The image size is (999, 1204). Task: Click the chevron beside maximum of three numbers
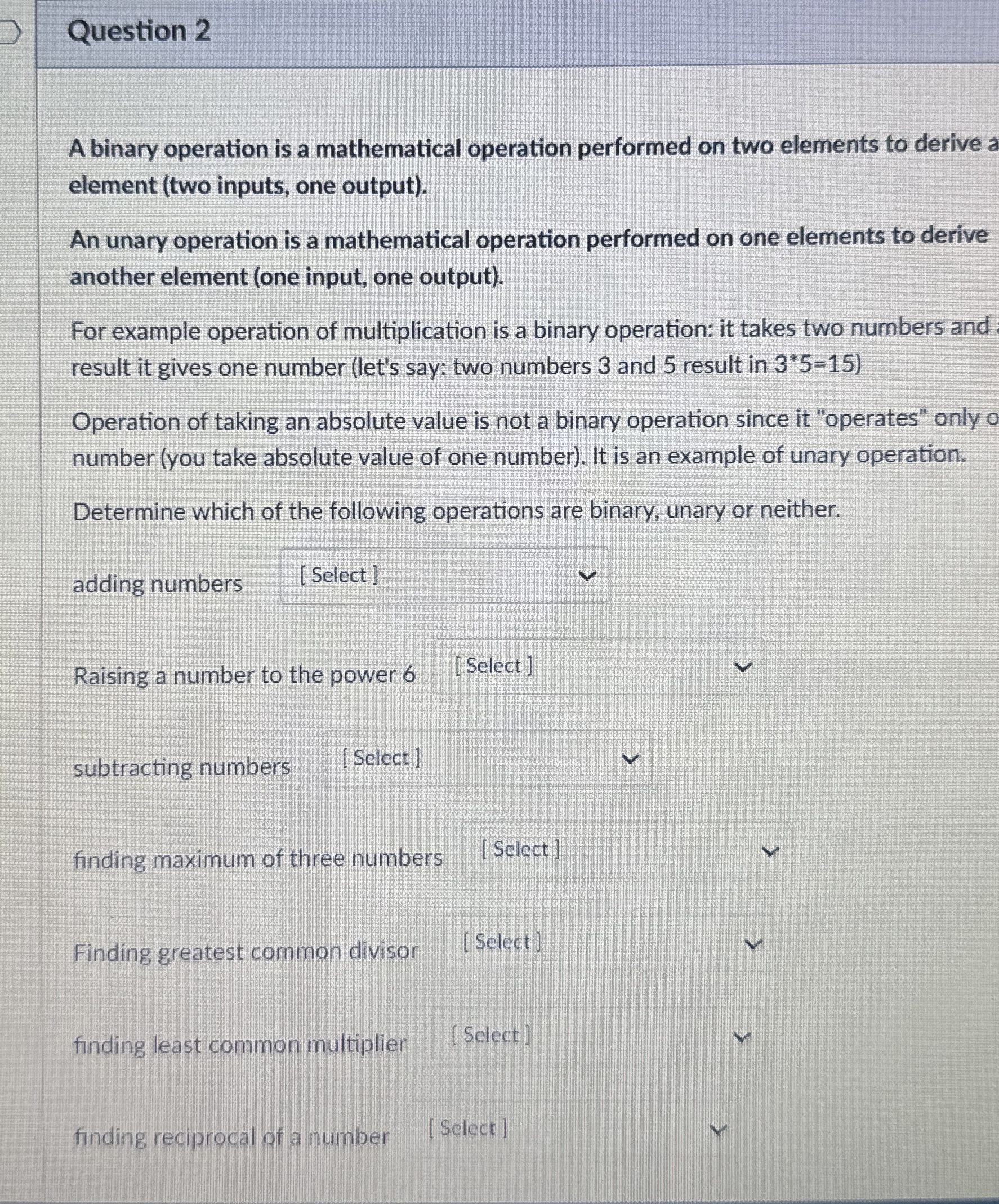coord(770,850)
